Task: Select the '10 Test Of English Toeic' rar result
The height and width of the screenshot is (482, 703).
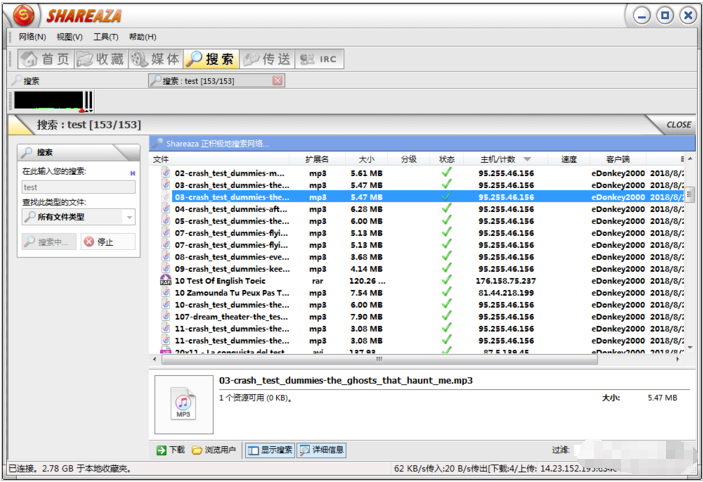Action: click(225, 281)
